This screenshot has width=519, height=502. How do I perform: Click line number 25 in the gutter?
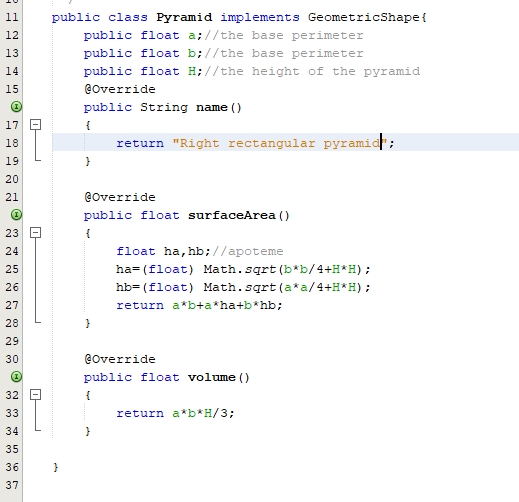coord(12,269)
